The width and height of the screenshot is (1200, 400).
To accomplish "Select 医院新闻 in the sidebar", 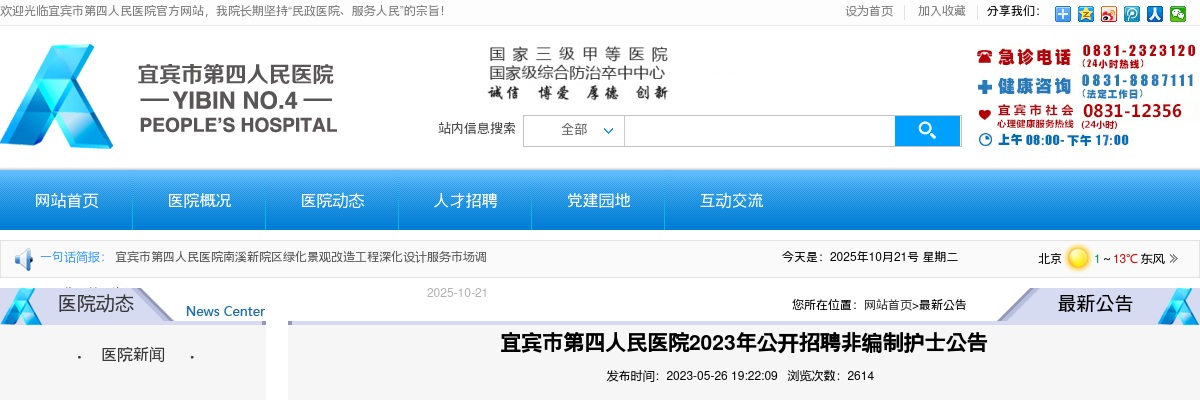I will coord(133,355).
